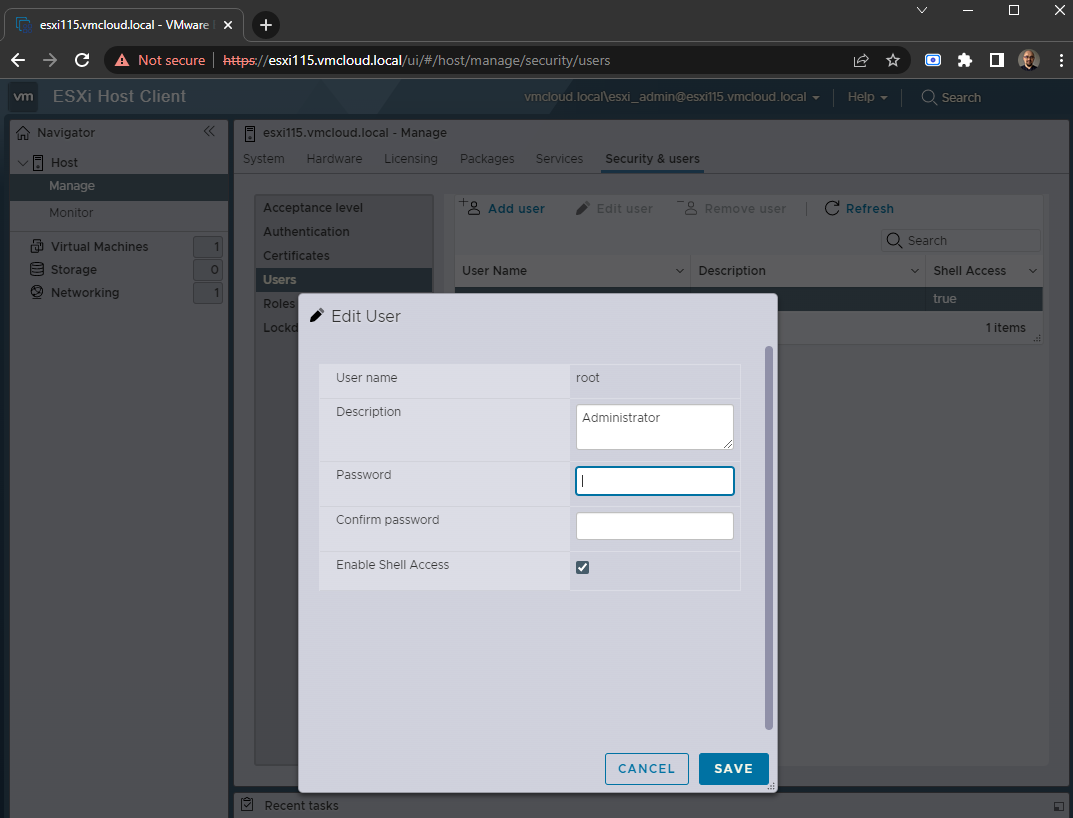The height and width of the screenshot is (818, 1073).
Task: Click the Refresh icon above the user list
Action: (832, 208)
